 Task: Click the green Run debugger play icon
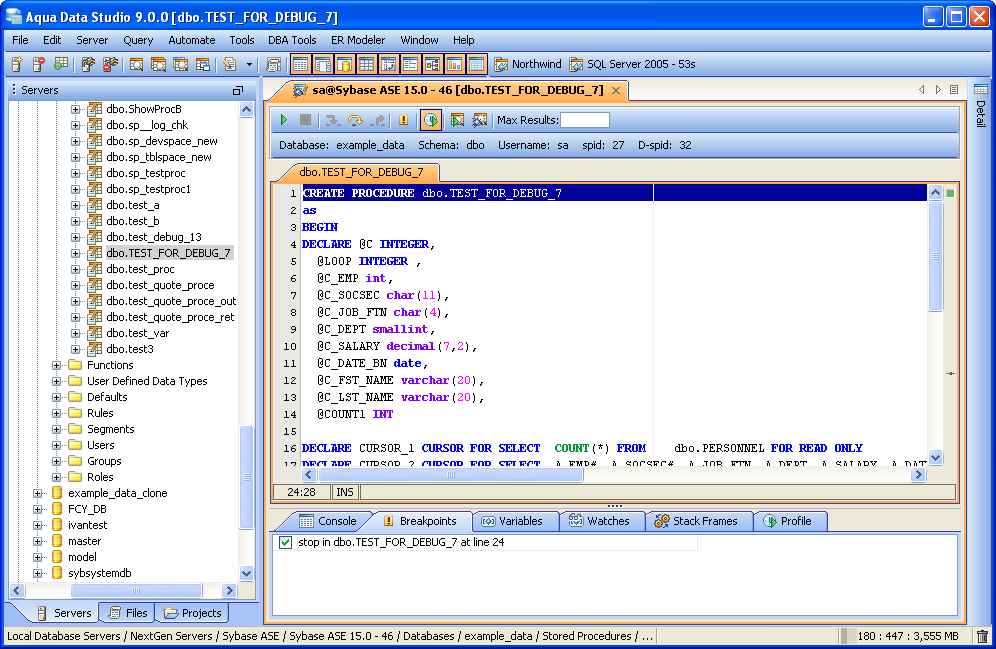coord(284,120)
